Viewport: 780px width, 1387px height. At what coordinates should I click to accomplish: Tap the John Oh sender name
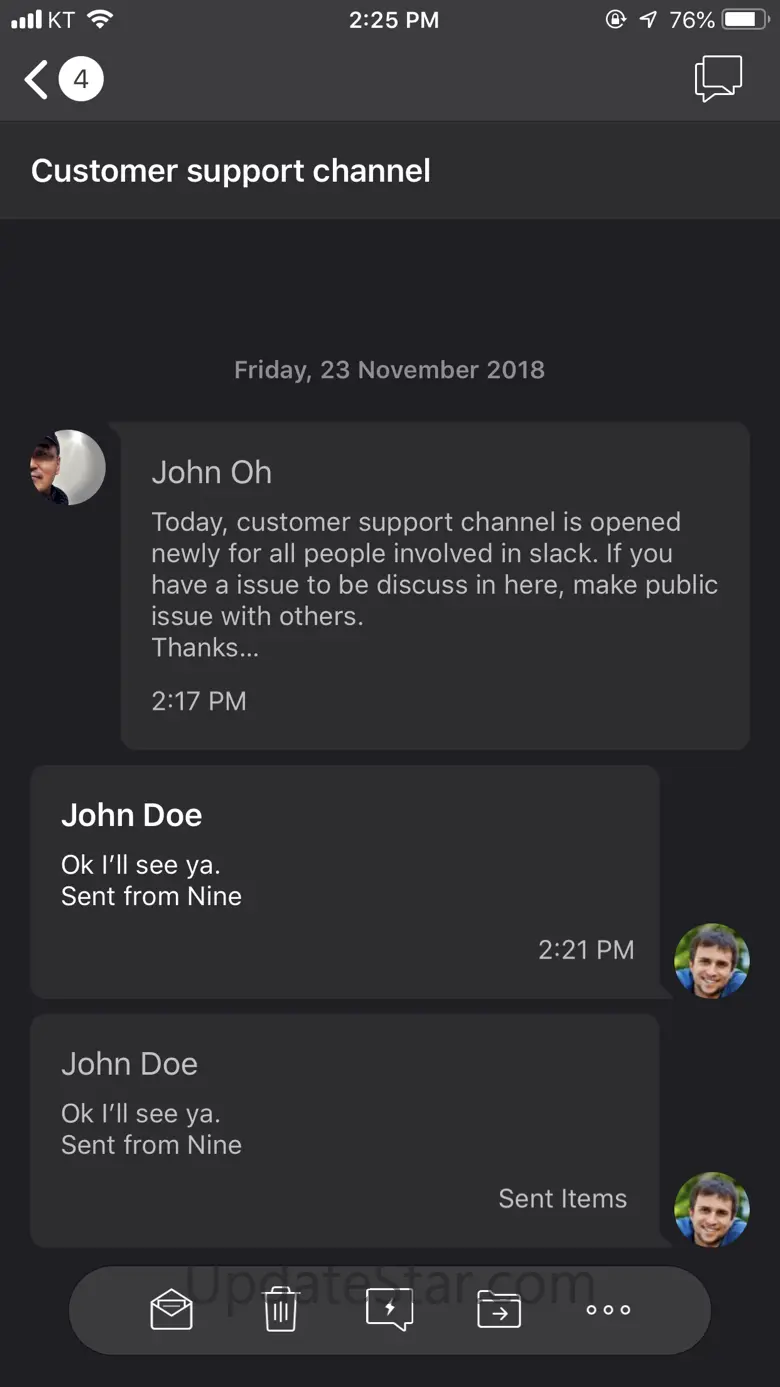(212, 472)
